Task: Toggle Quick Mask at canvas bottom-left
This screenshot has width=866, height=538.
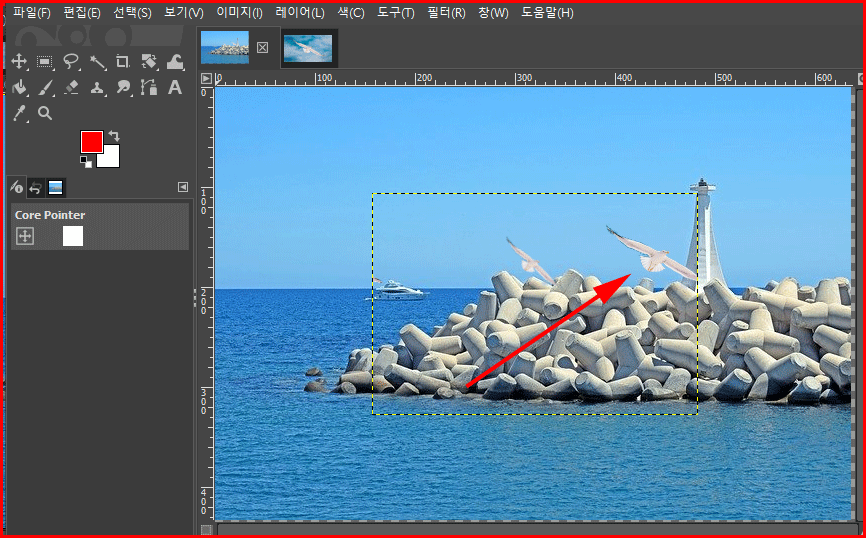Action: pos(207,530)
